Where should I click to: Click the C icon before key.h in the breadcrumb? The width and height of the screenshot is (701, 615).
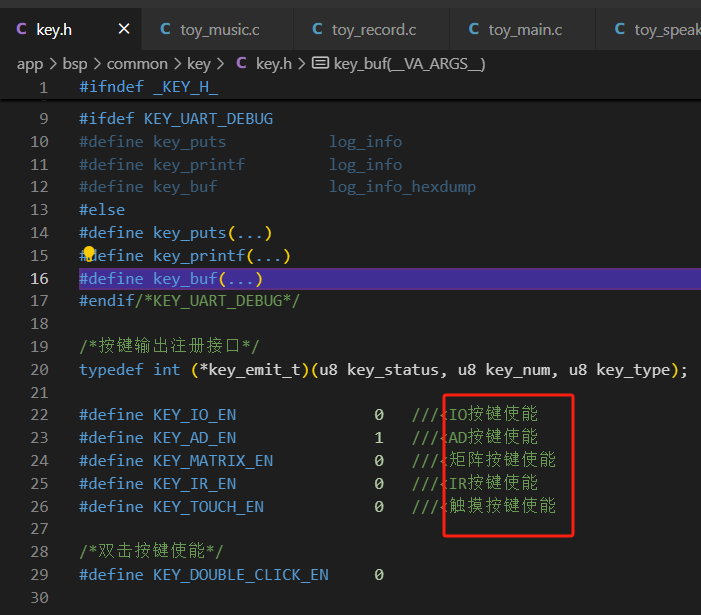(241, 63)
